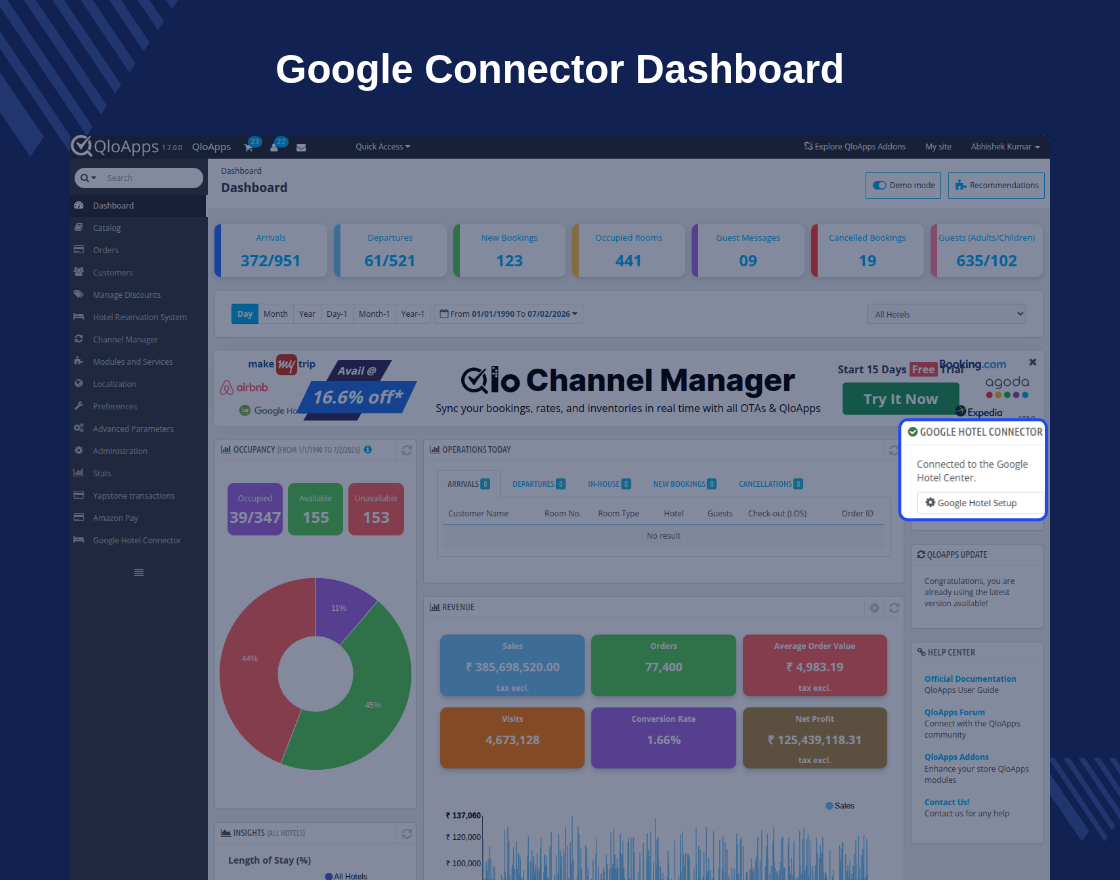Open the Quick Access dropdown
Screen dimensions: 1120x880
pos(383,146)
